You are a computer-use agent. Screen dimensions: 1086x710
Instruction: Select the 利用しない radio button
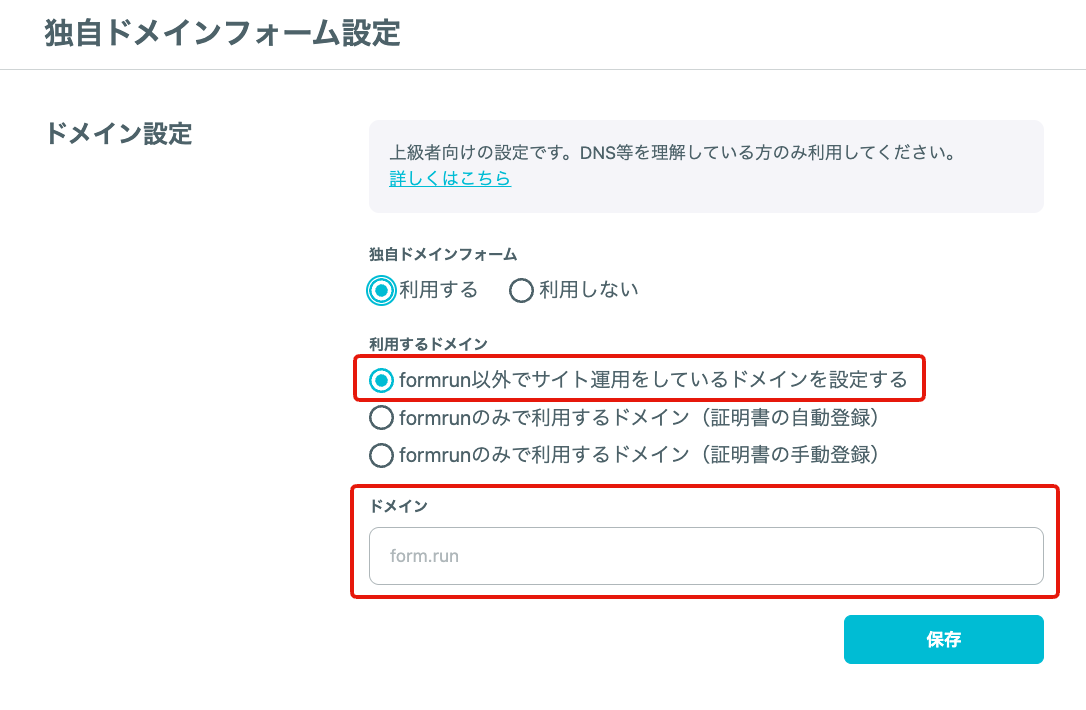pos(521,290)
